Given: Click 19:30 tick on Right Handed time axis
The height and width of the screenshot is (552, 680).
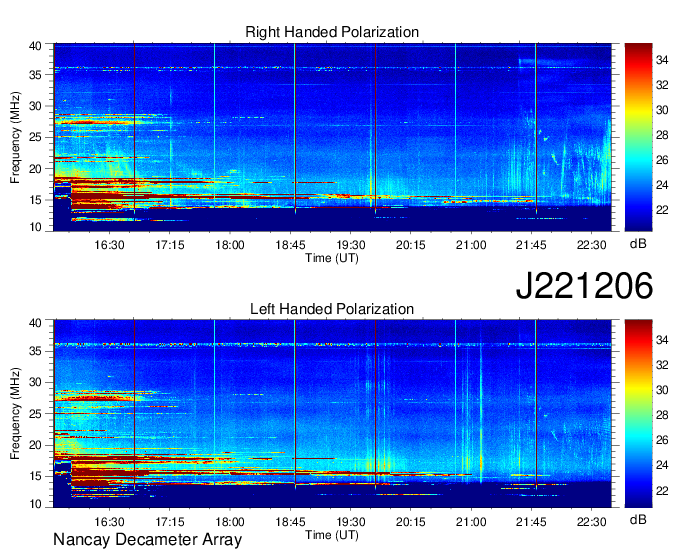Looking at the screenshot, I should (350, 245).
